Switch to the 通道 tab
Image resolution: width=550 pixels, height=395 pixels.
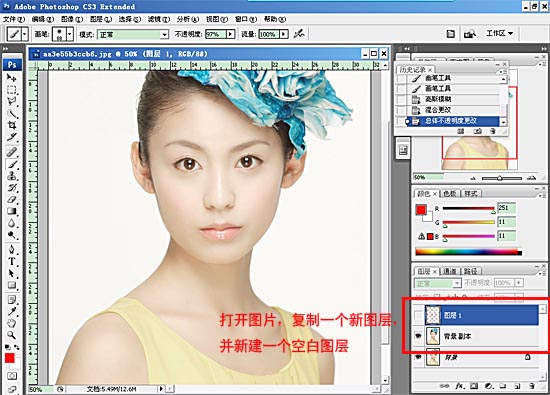[x=449, y=271]
